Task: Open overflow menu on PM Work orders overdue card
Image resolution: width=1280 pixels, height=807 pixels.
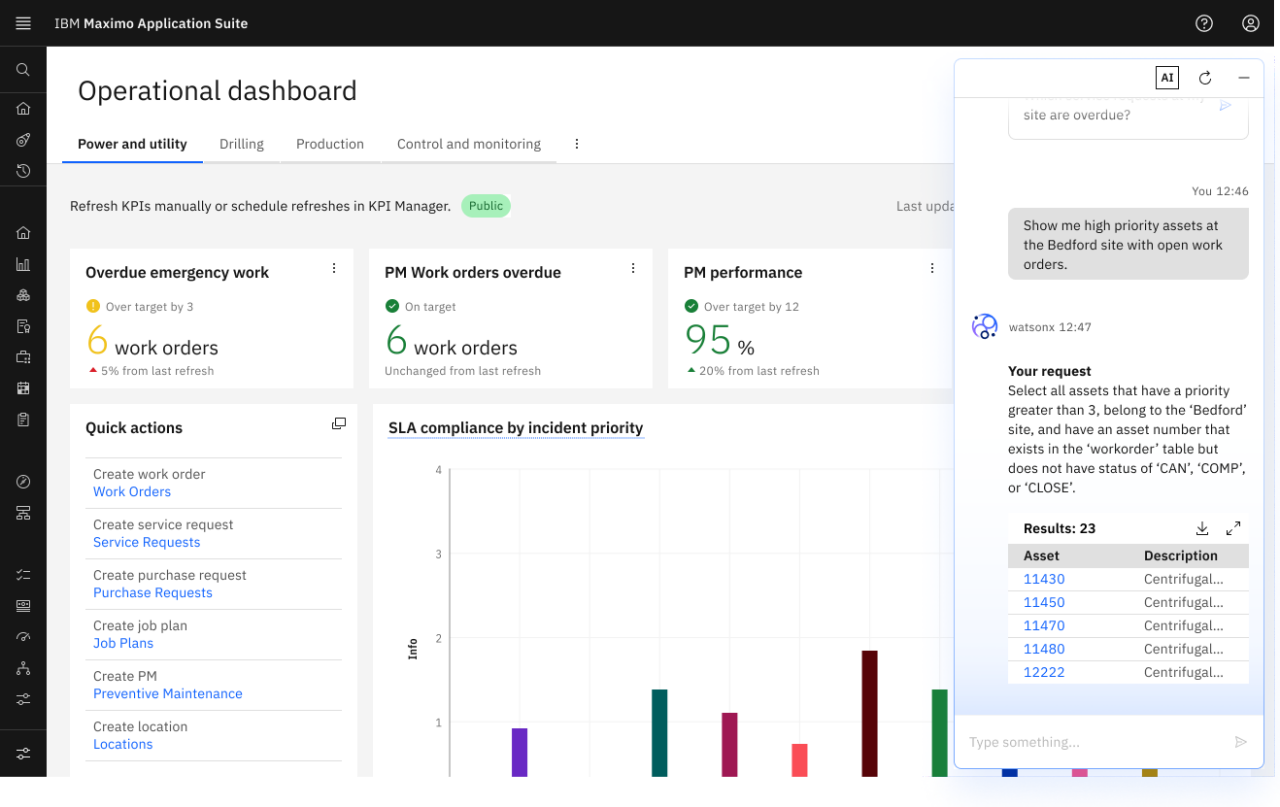Action: pyautogui.click(x=633, y=268)
